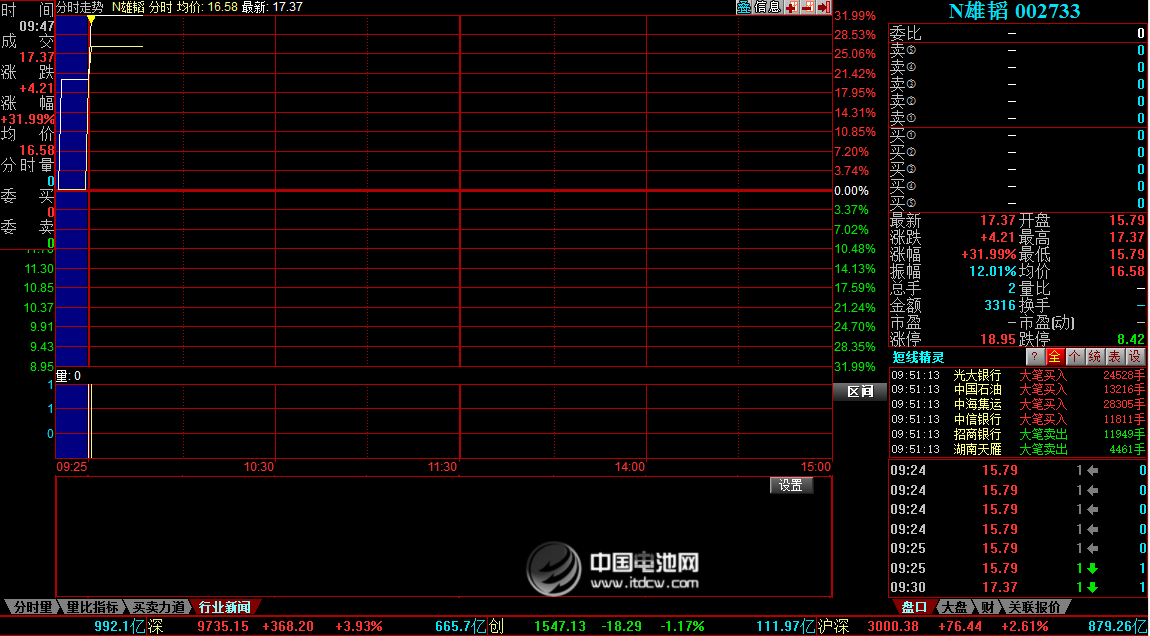
Task: Toggle the 统 statistics filter in 短线精灵
Action: [1094, 357]
